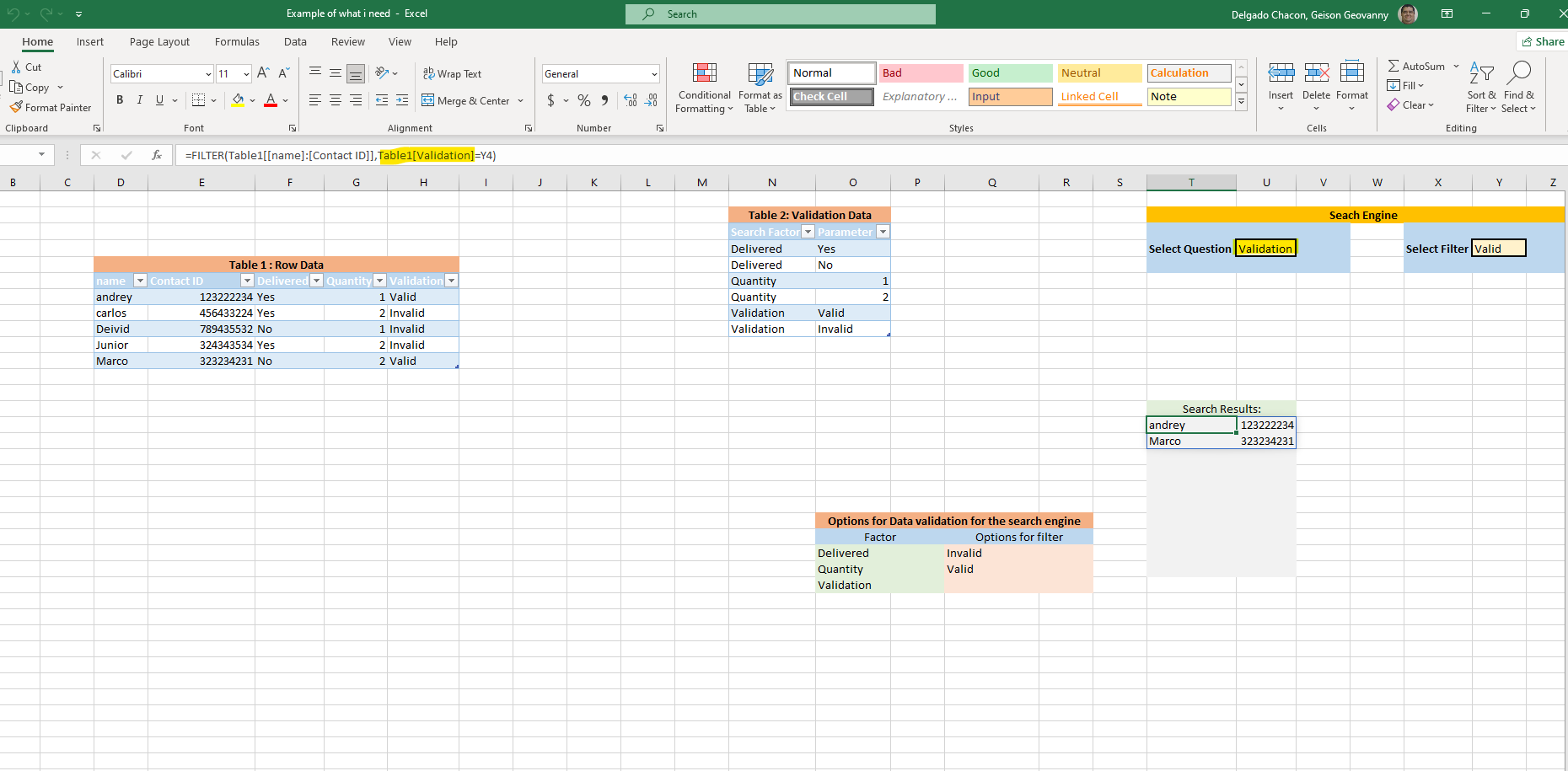Open the Search Factor filter arrow
1568x771 pixels.
pyautogui.click(x=806, y=232)
